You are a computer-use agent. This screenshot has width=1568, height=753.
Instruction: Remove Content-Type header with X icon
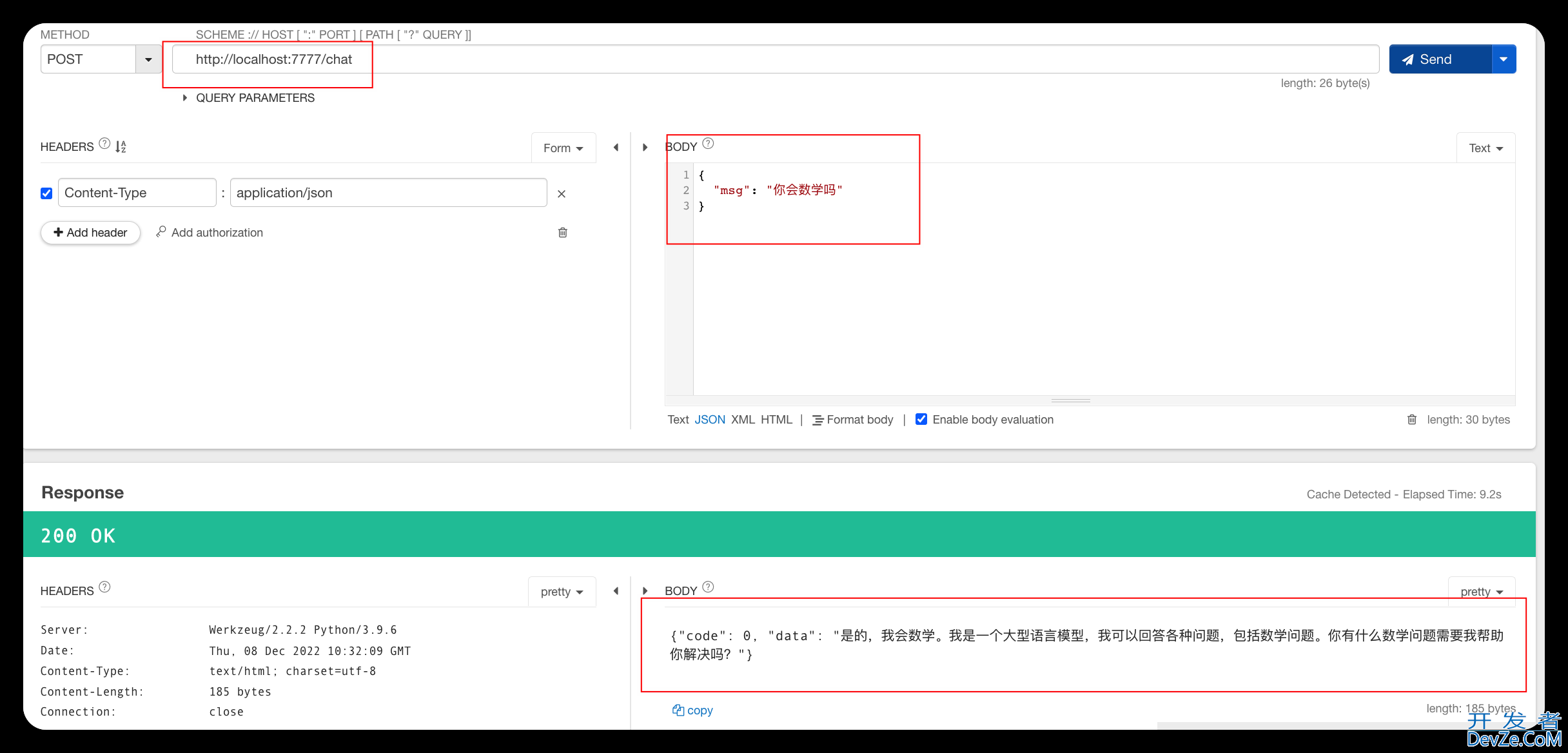(x=562, y=194)
